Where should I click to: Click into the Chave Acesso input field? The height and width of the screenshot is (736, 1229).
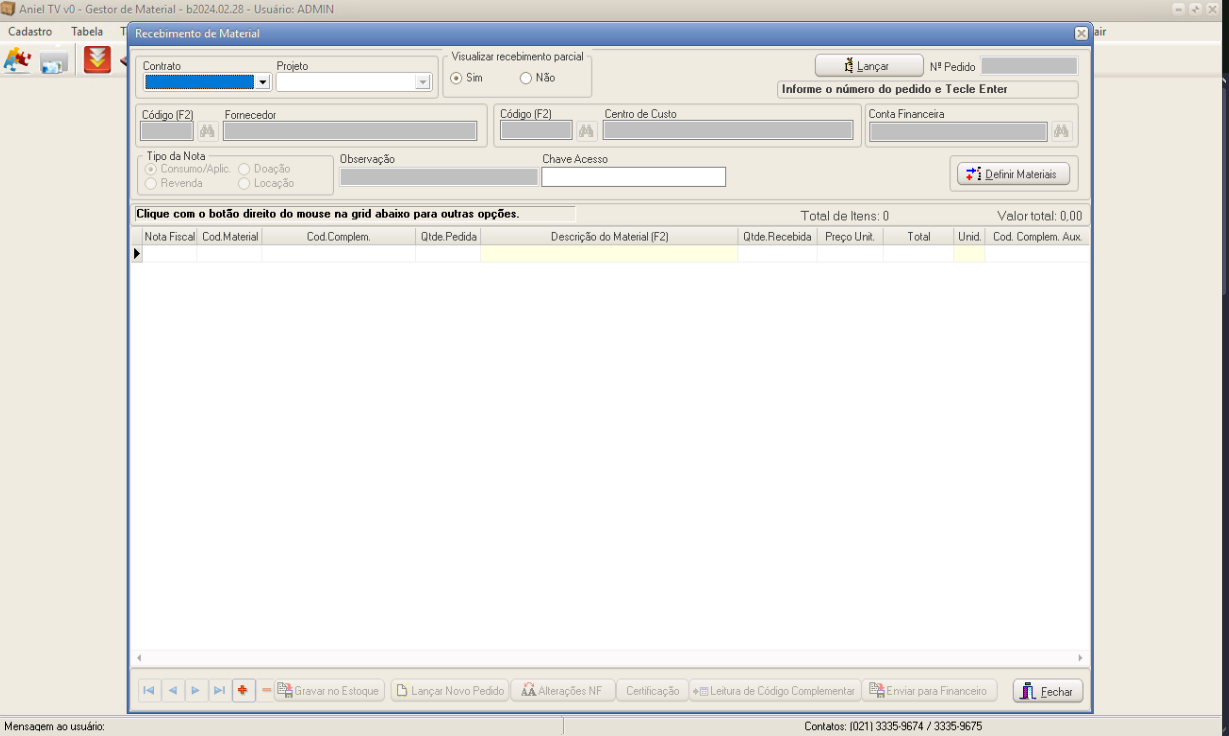(x=633, y=177)
